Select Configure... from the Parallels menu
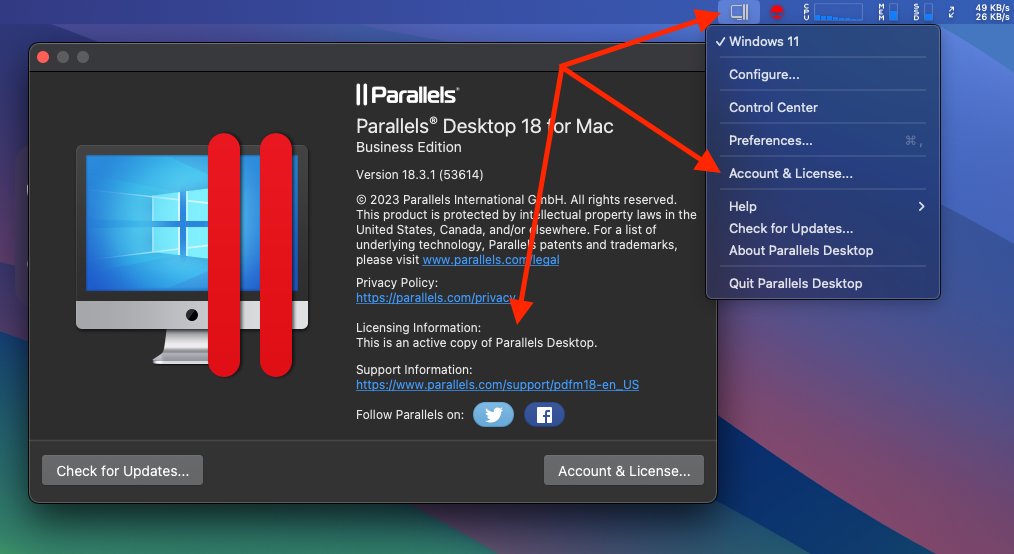Viewport: 1014px width, 554px height. point(764,75)
